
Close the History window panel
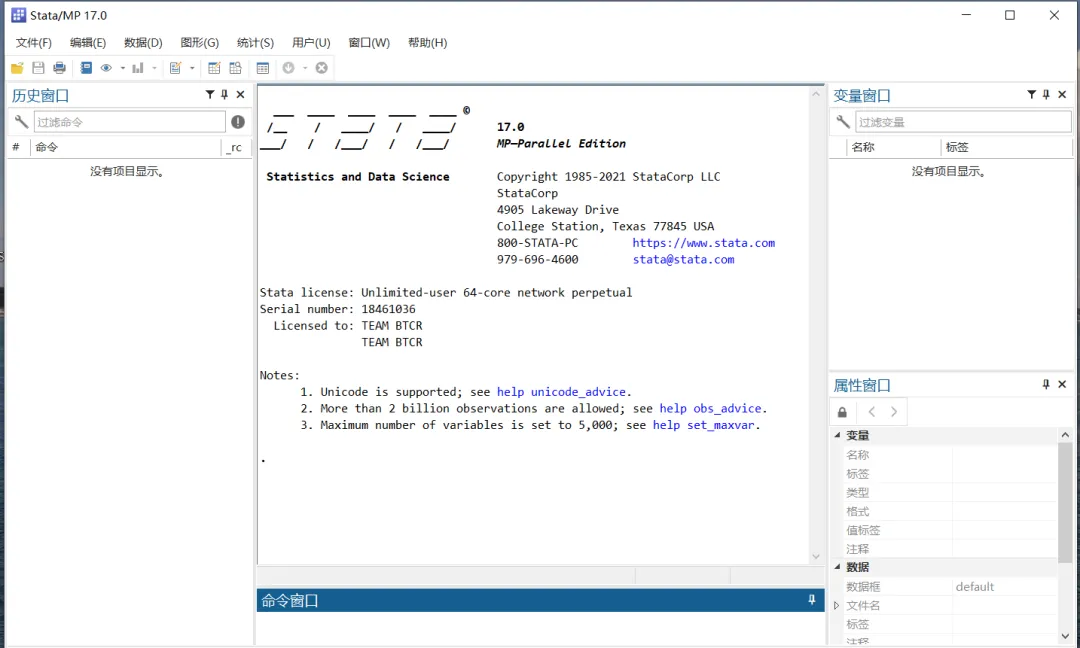tap(240, 94)
